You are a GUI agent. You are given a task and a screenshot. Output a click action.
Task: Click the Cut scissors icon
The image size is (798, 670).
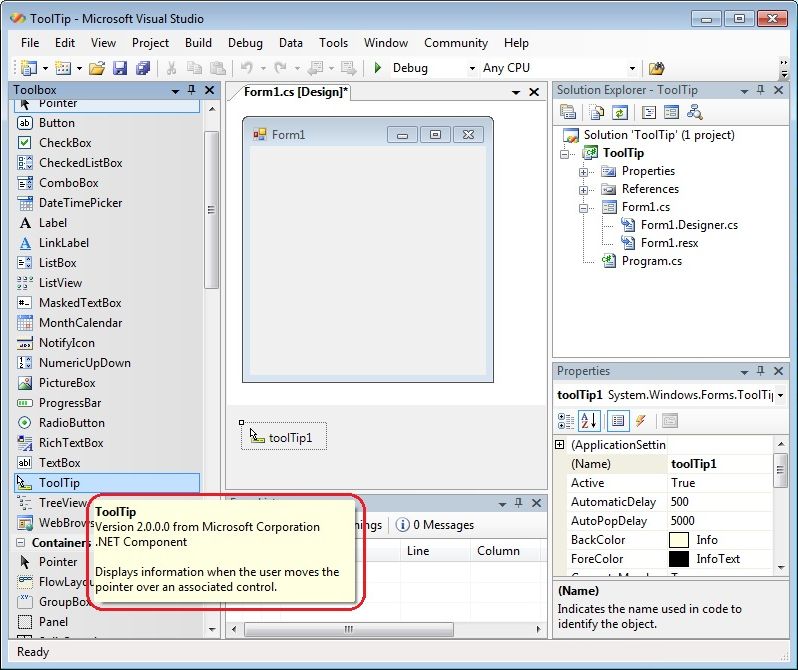(172, 68)
